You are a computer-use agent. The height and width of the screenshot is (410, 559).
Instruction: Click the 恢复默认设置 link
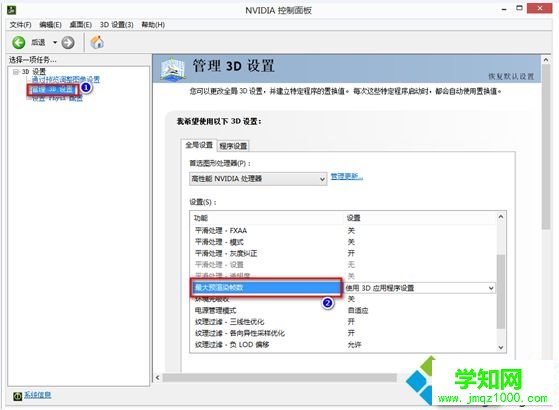click(511, 76)
